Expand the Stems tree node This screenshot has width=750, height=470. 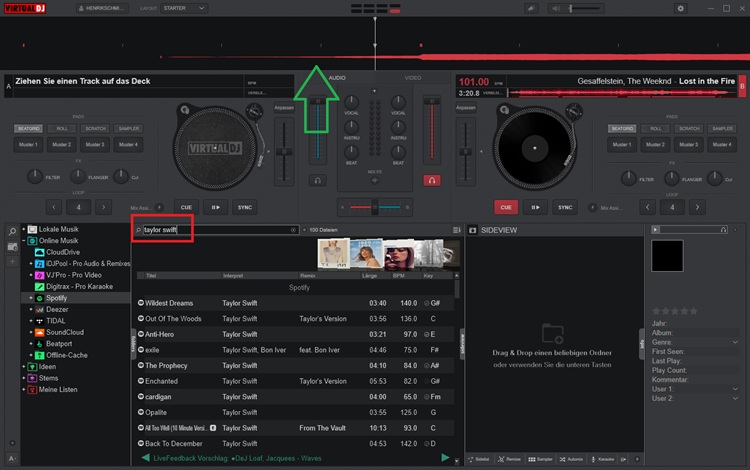[x=23, y=378]
